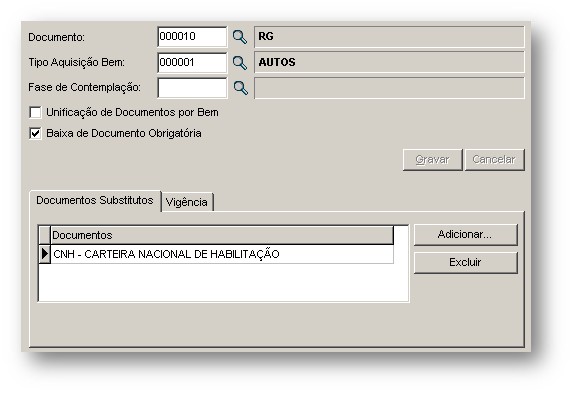This screenshot has width=573, height=394.
Task: Click the Gravar button
Action: point(432,160)
